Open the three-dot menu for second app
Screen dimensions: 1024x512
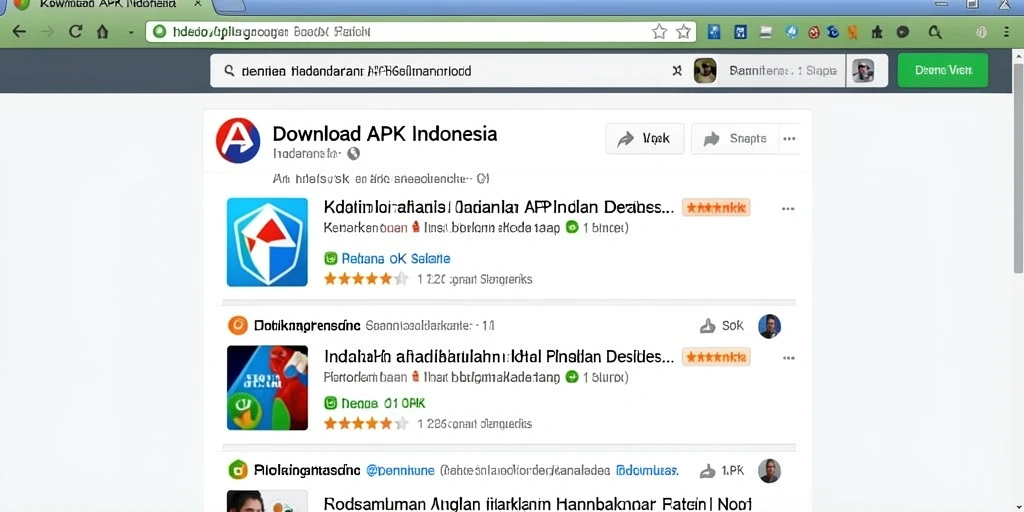pyautogui.click(x=788, y=358)
